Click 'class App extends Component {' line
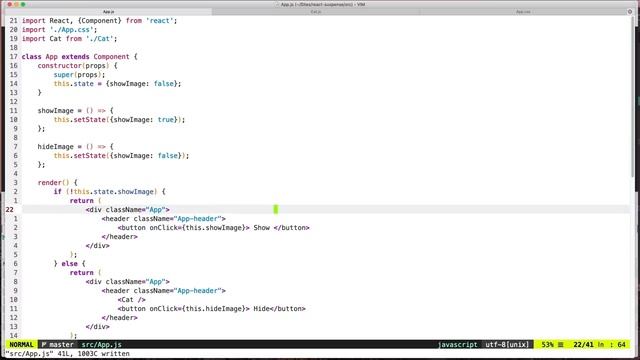The image size is (640, 360). coord(80,56)
